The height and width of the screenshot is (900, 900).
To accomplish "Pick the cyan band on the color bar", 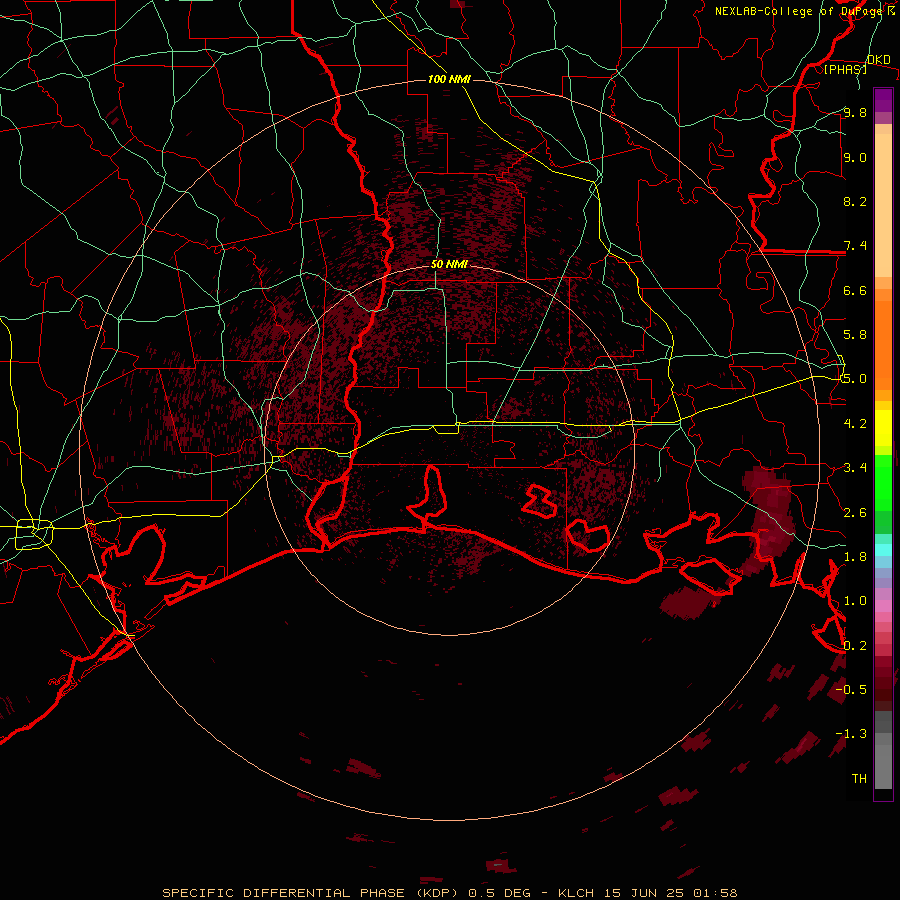I will [883, 549].
